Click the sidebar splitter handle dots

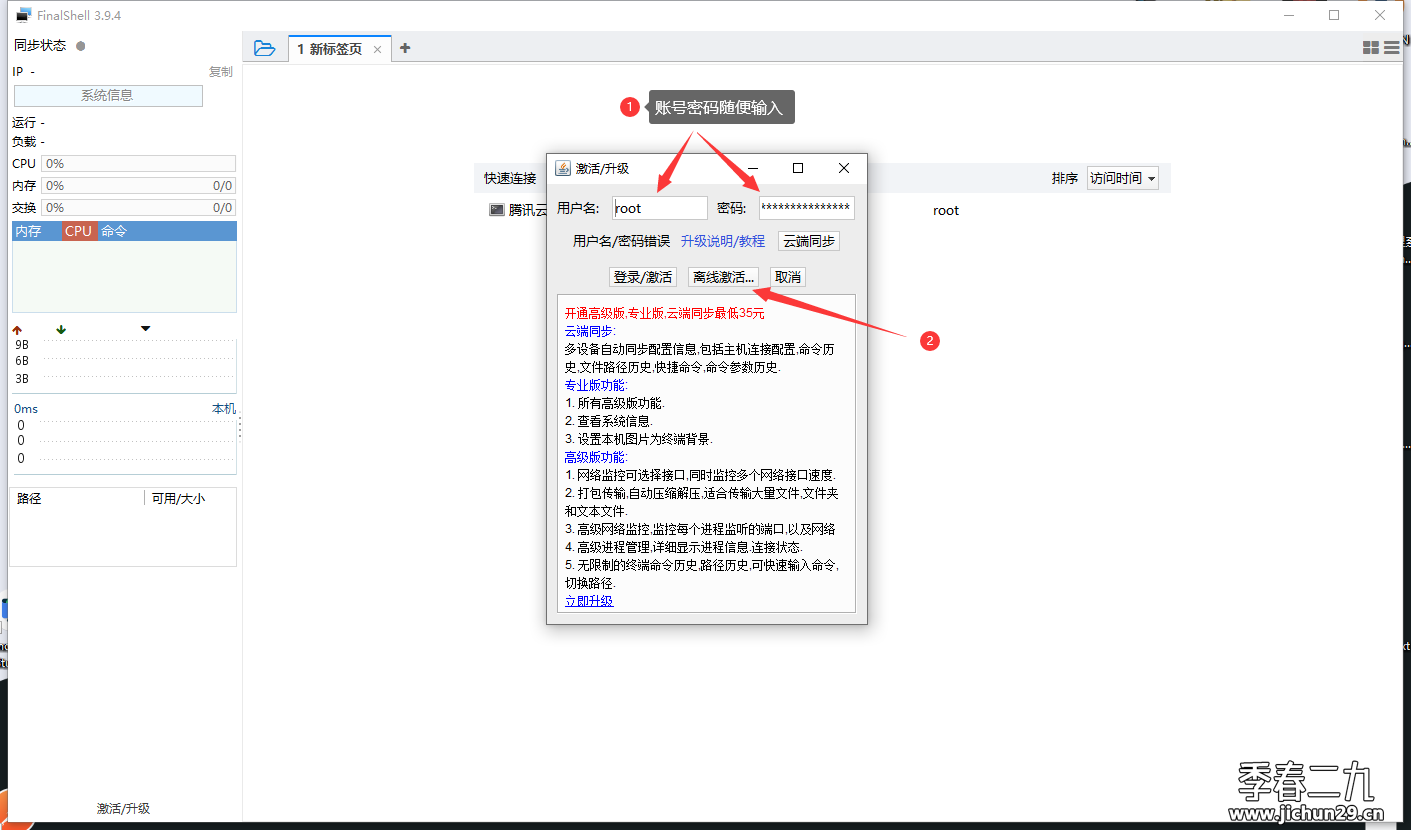point(240,428)
